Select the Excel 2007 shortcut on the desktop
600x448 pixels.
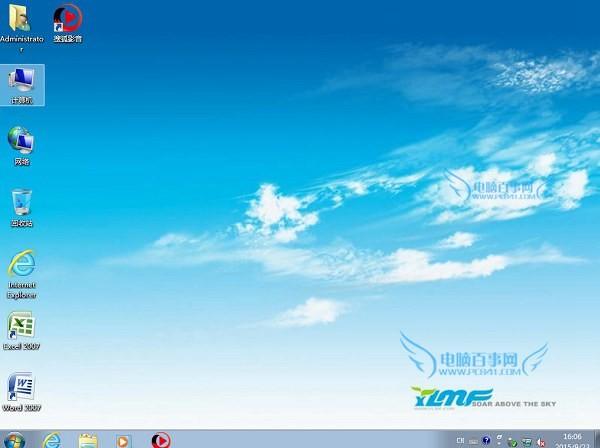tap(21, 331)
